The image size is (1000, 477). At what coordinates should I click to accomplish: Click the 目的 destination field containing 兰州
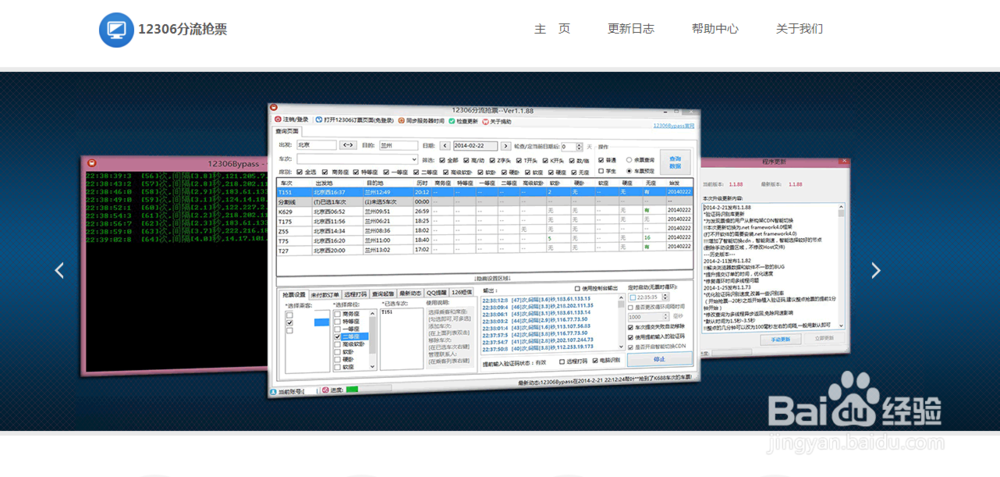point(398,145)
